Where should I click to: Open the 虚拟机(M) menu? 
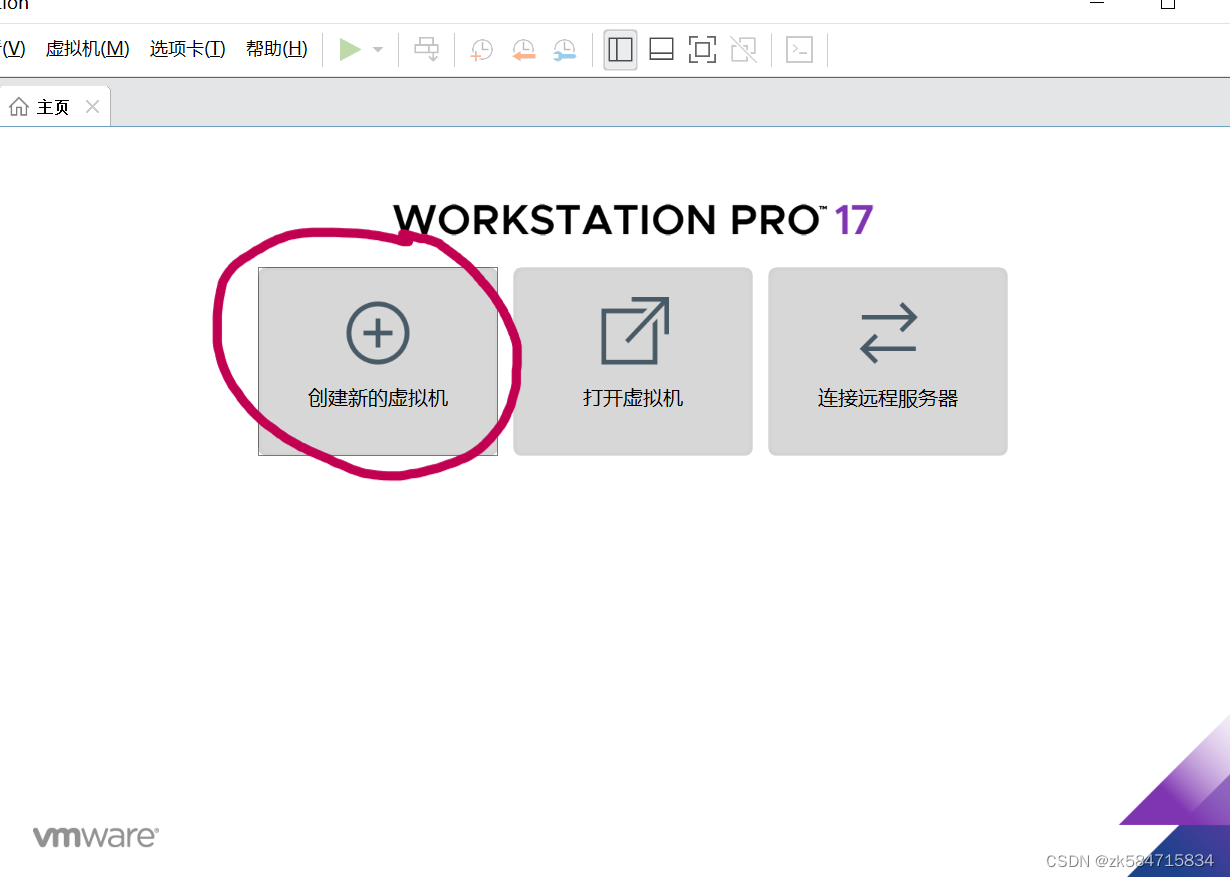(88, 48)
